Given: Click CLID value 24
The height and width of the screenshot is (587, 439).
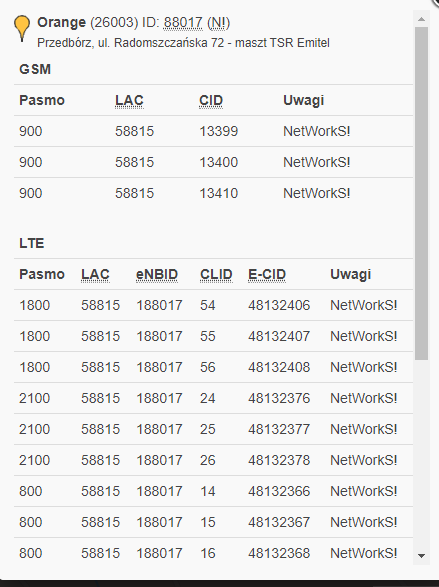Looking at the screenshot, I should pyautogui.click(x=208, y=399).
